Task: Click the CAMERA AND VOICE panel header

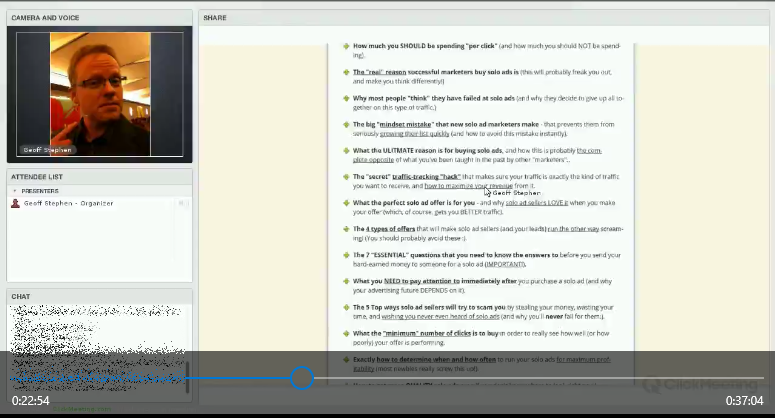Action: click(99, 18)
